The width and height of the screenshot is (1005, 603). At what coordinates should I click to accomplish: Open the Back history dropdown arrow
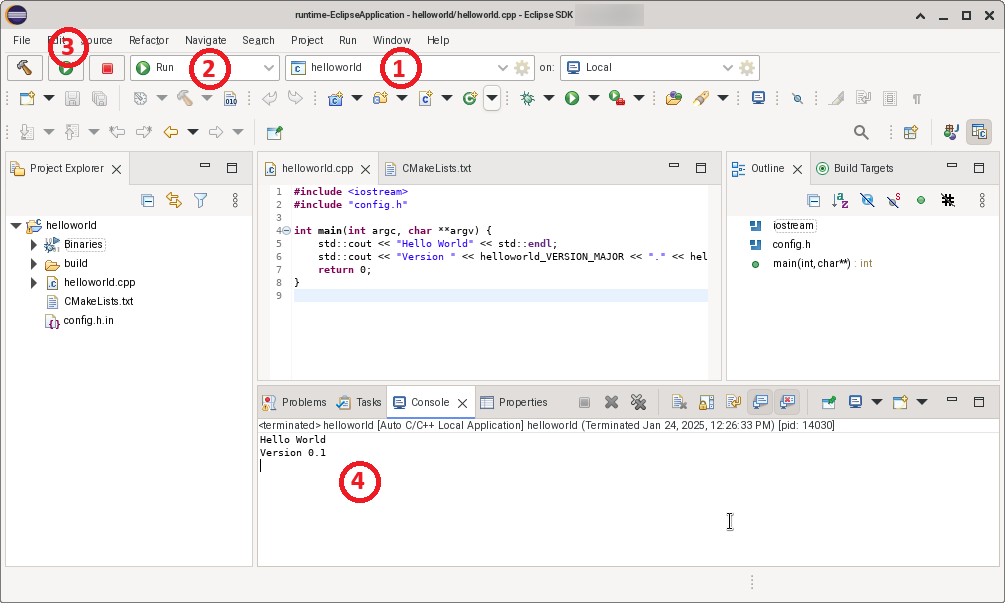tap(193, 132)
